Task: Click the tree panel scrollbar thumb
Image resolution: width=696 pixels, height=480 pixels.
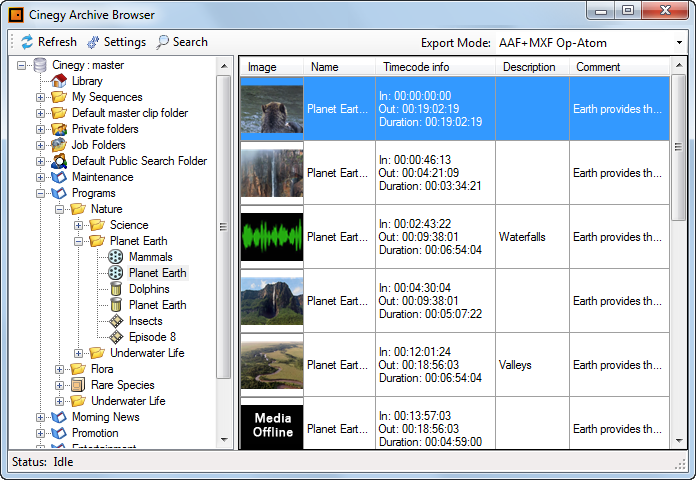Action: 224,226
